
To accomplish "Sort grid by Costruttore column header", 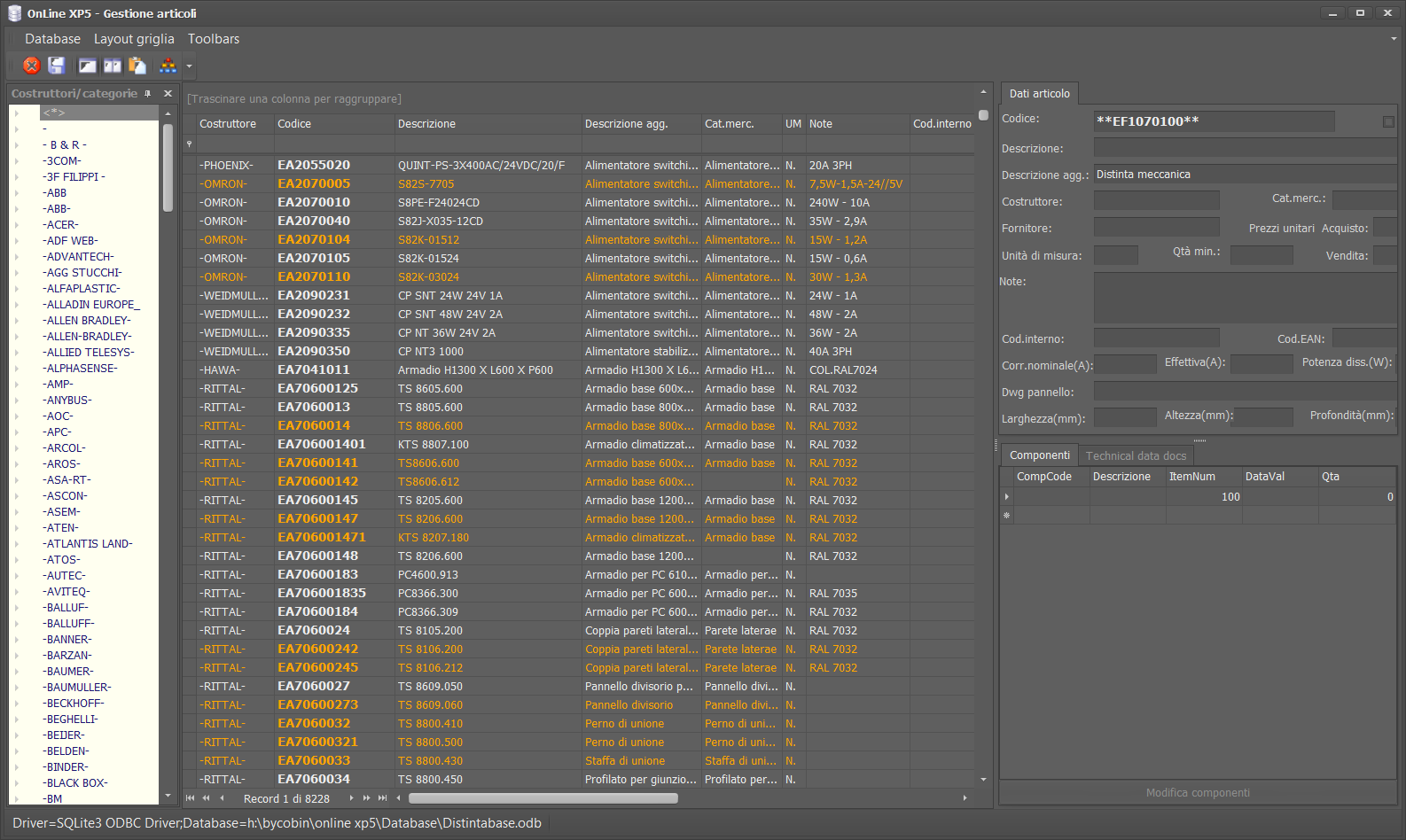I will (228, 124).
